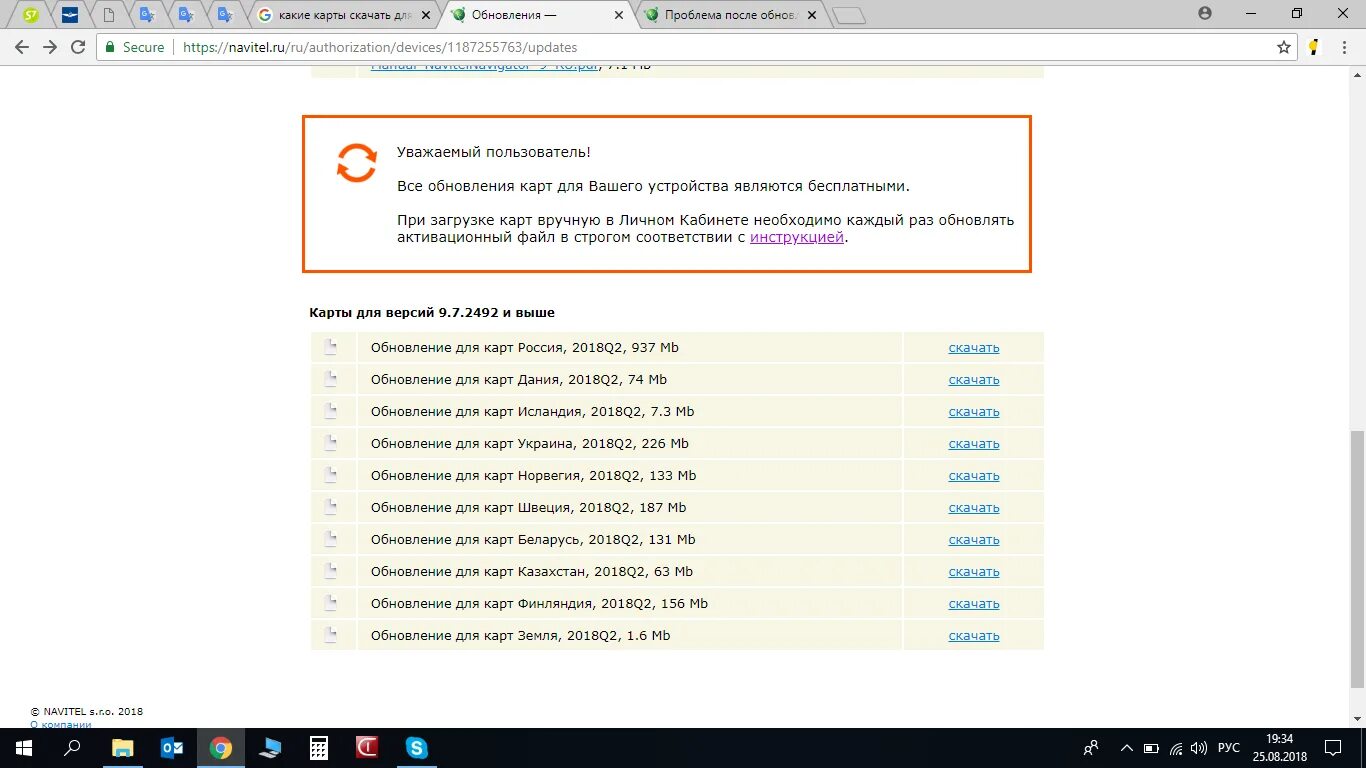The height and width of the screenshot is (768, 1366).
Task: Download the Швеция map update
Action: click(974, 508)
